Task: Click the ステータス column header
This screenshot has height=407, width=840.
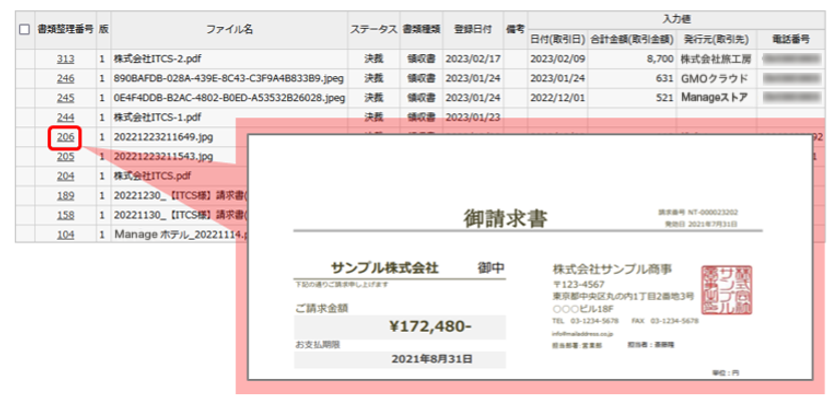Action: [374, 30]
